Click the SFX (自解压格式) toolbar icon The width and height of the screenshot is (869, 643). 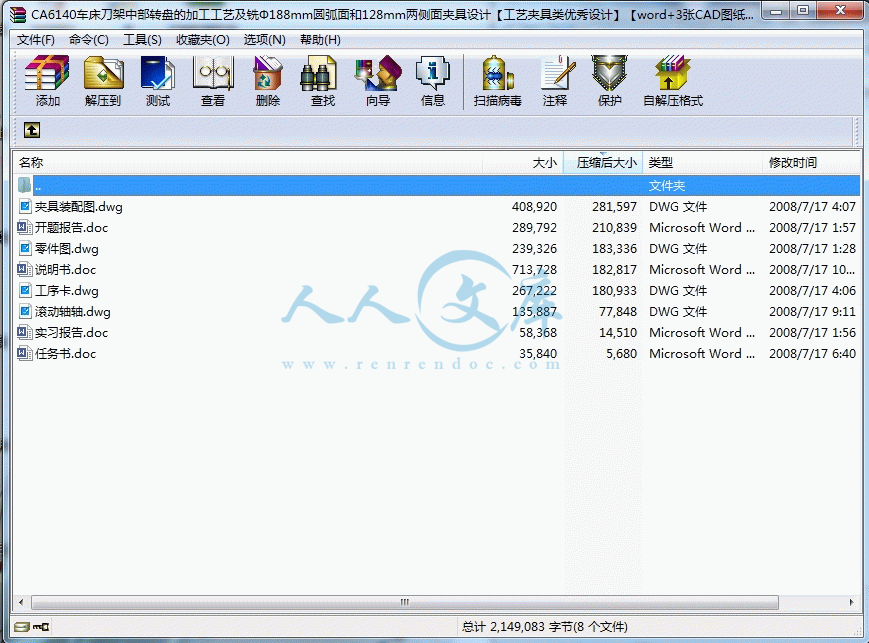pos(673,74)
